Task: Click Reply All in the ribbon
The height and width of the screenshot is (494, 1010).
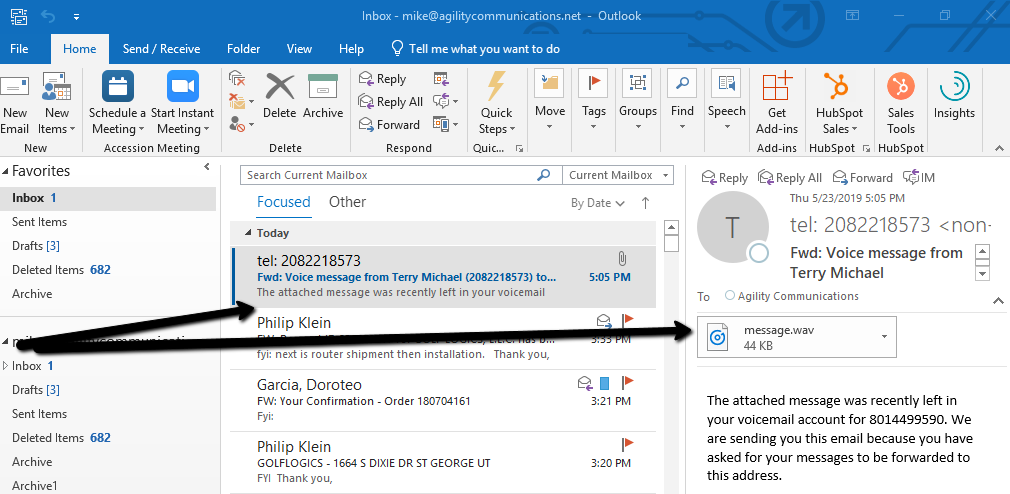Action: [391, 102]
